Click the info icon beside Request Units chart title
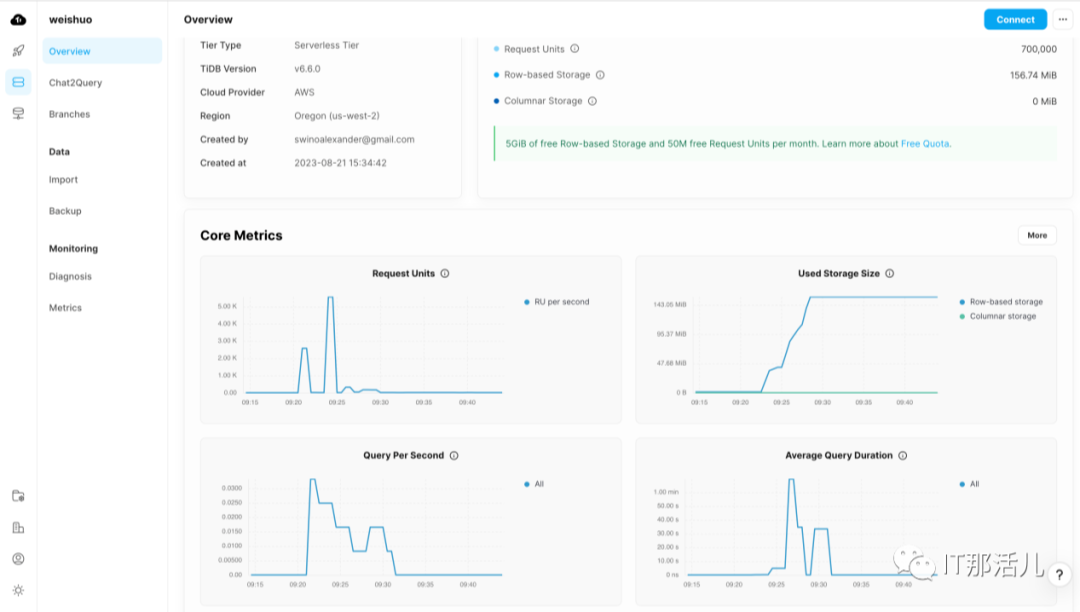The width and height of the screenshot is (1080, 612). tap(445, 274)
